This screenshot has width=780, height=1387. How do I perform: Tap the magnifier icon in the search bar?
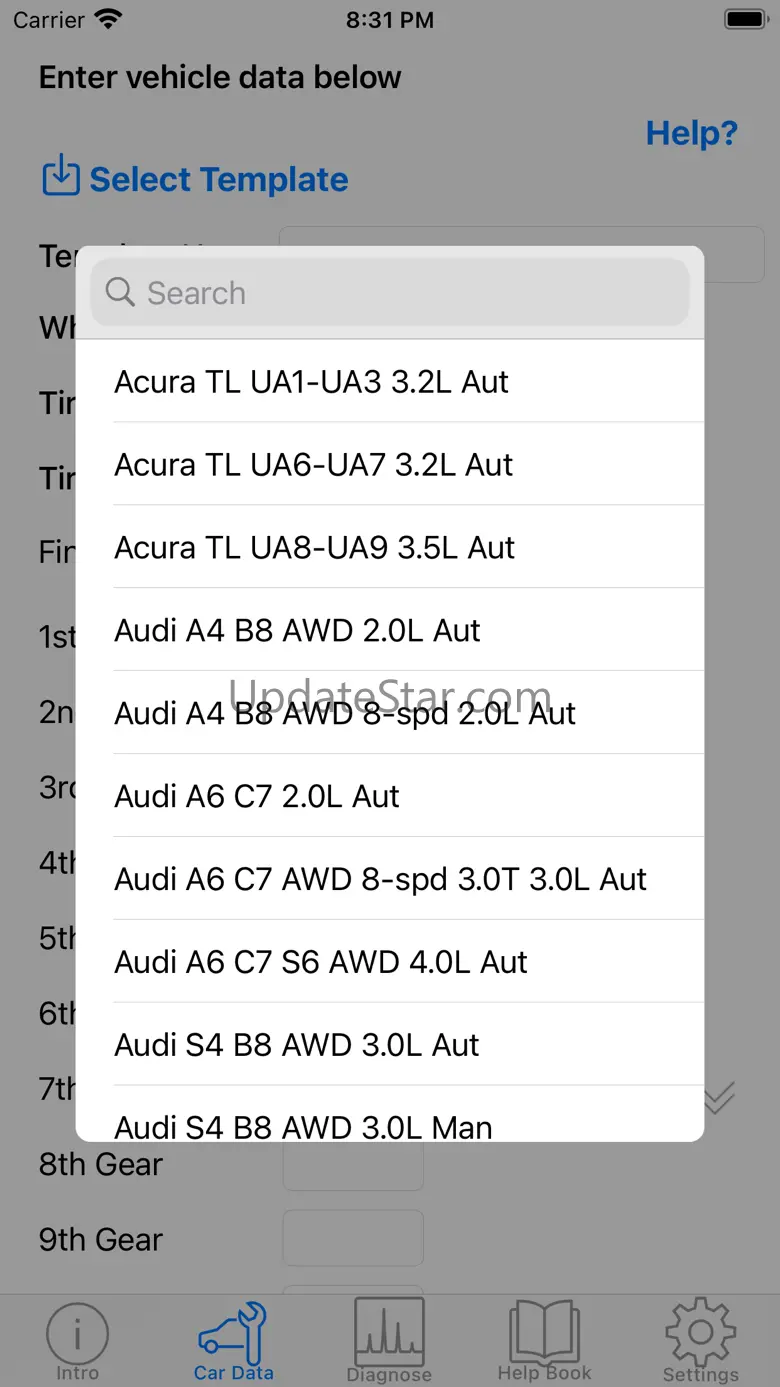120,293
